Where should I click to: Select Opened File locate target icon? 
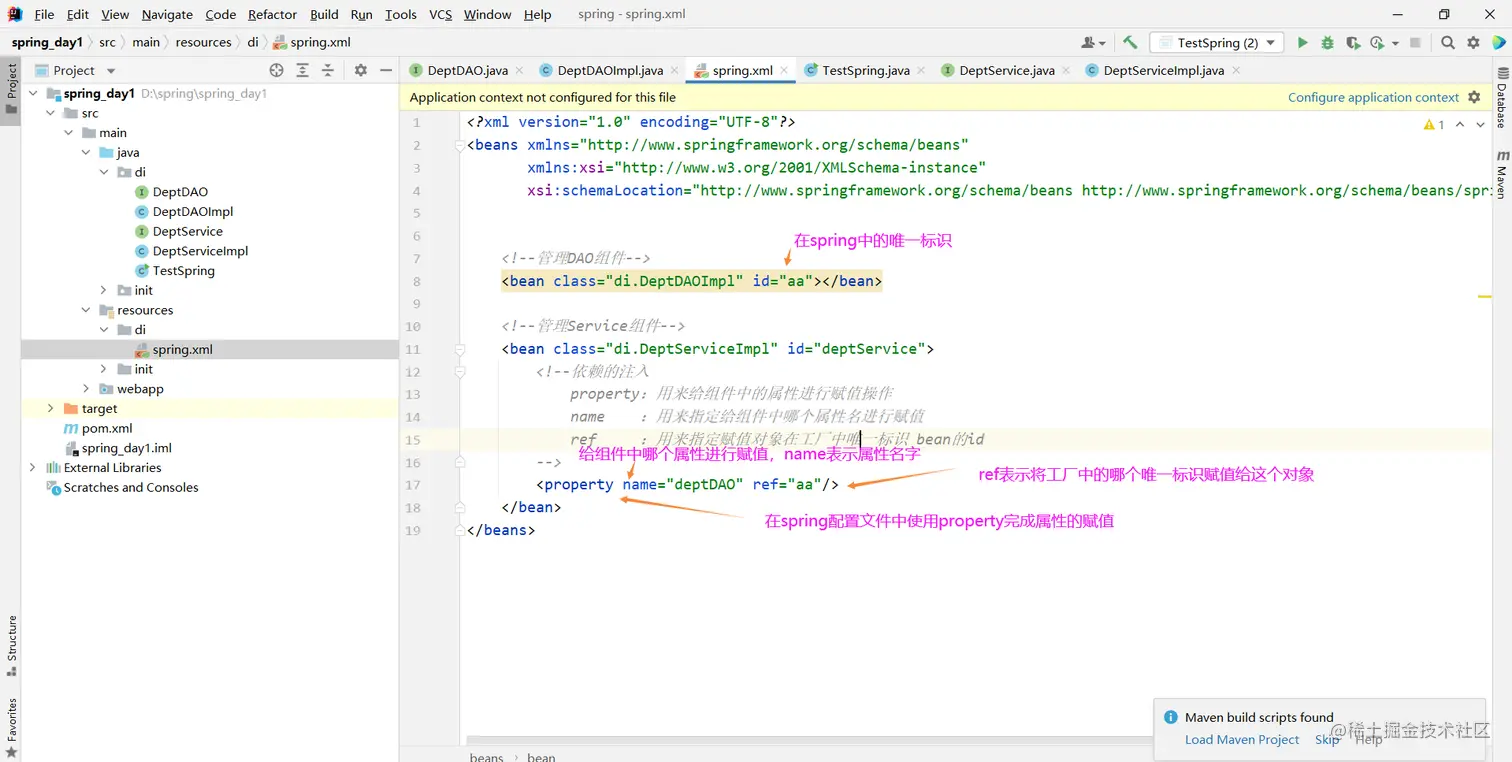click(x=277, y=70)
